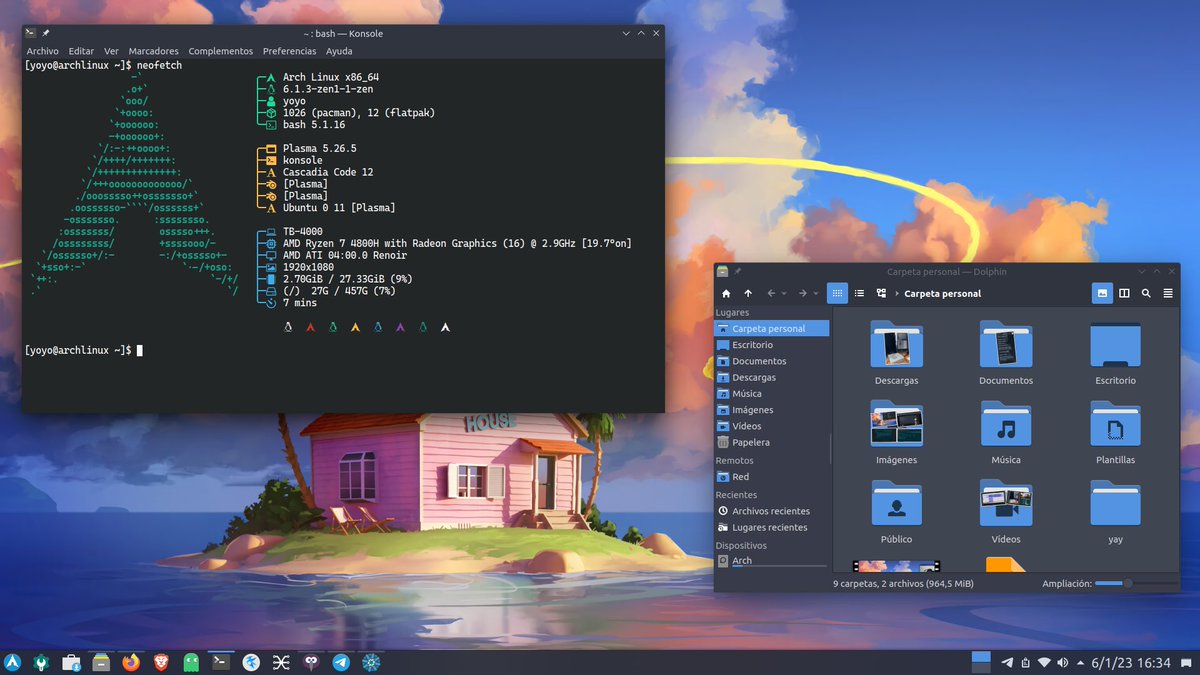Open the Wi-Fi network tray icon
This screenshot has height=675, width=1200.
[x=1044, y=662]
